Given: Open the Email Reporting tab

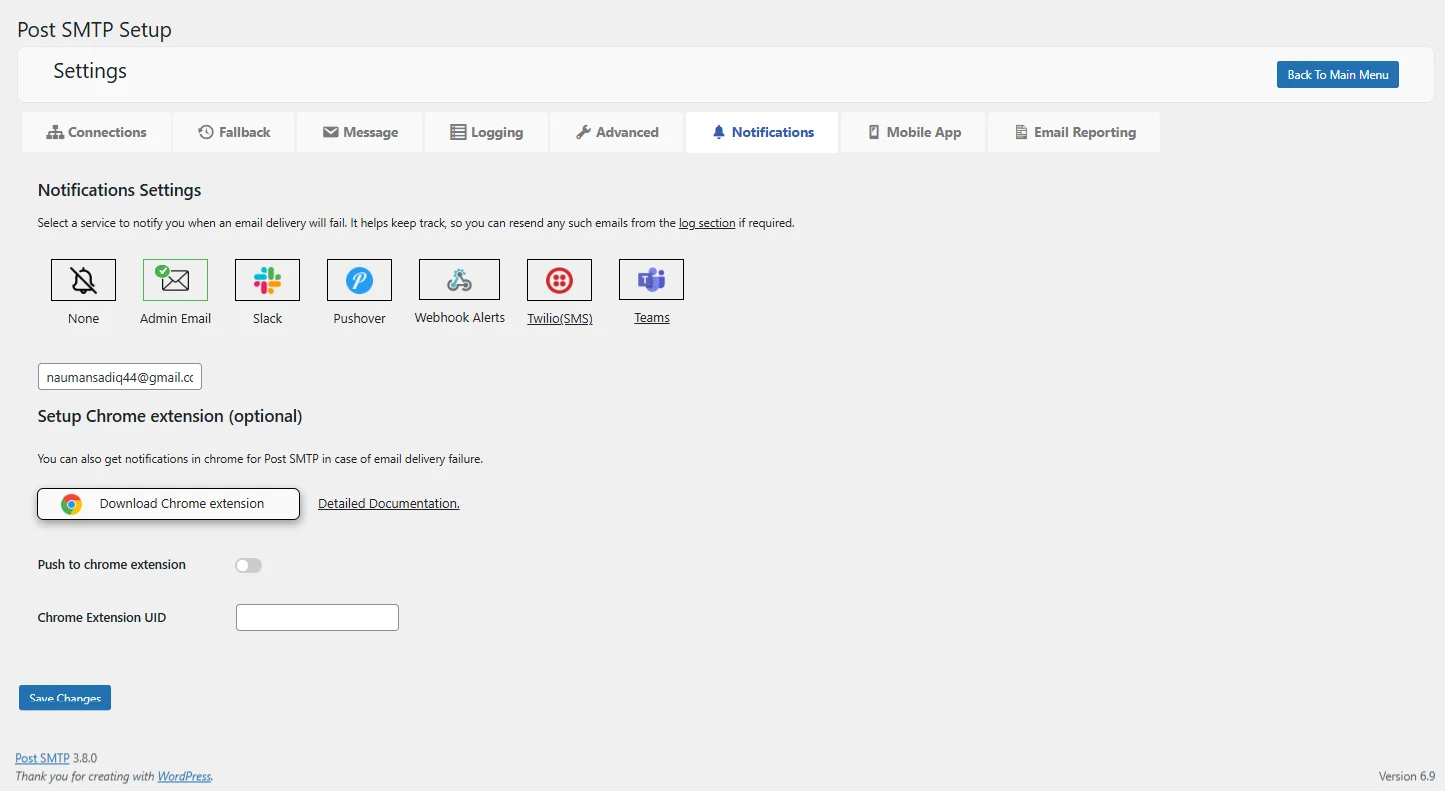Looking at the screenshot, I should tap(1073, 131).
